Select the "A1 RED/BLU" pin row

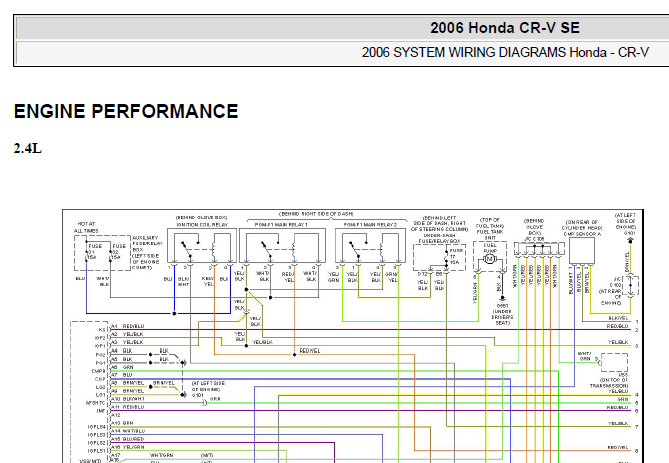point(128,326)
